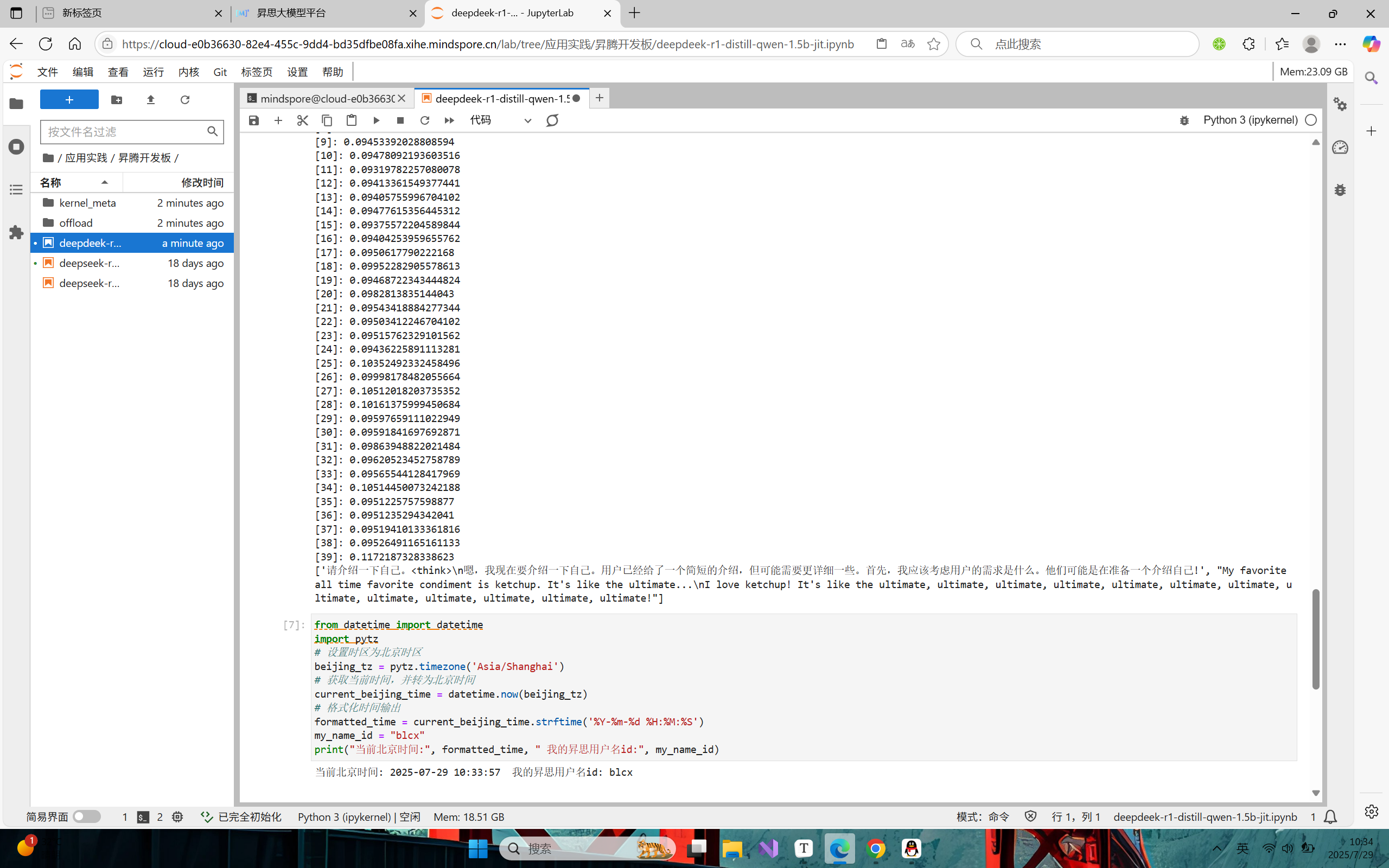Click the Interrupt kernel stop icon

pyautogui.click(x=400, y=120)
